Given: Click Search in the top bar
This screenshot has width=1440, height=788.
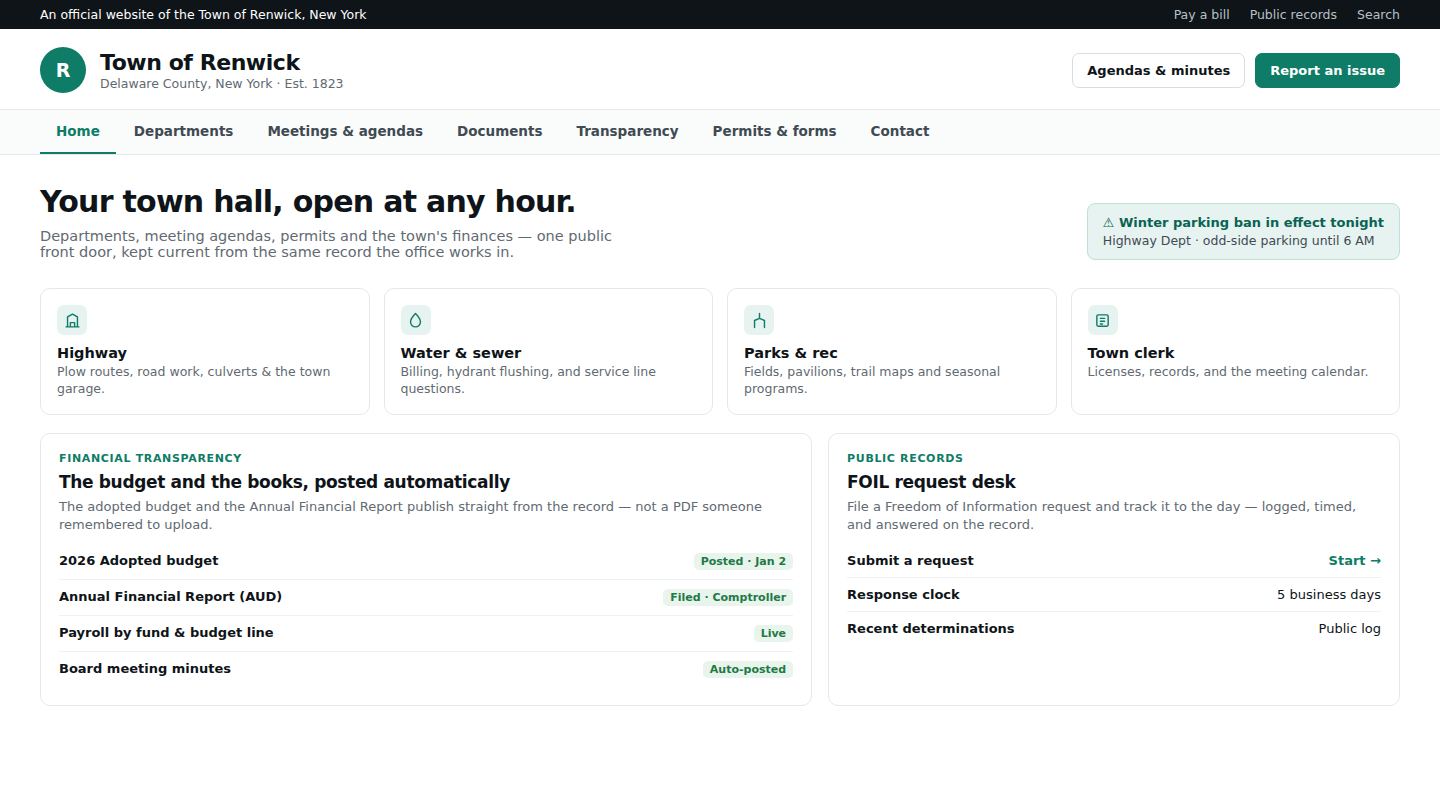Looking at the screenshot, I should [1378, 15].
